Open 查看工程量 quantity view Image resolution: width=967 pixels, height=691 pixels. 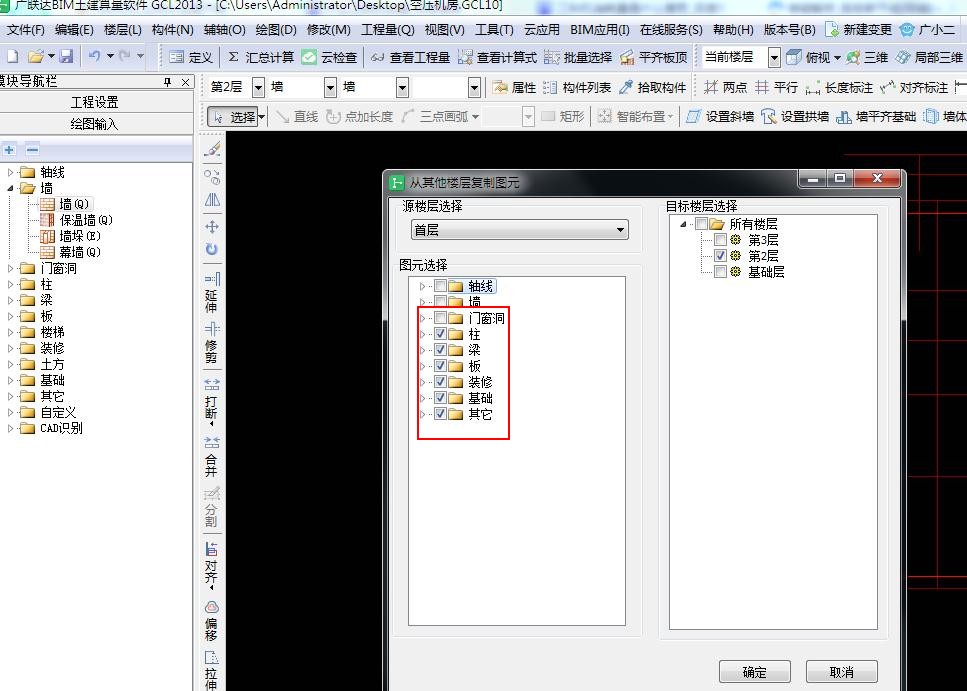pos(410,57)
